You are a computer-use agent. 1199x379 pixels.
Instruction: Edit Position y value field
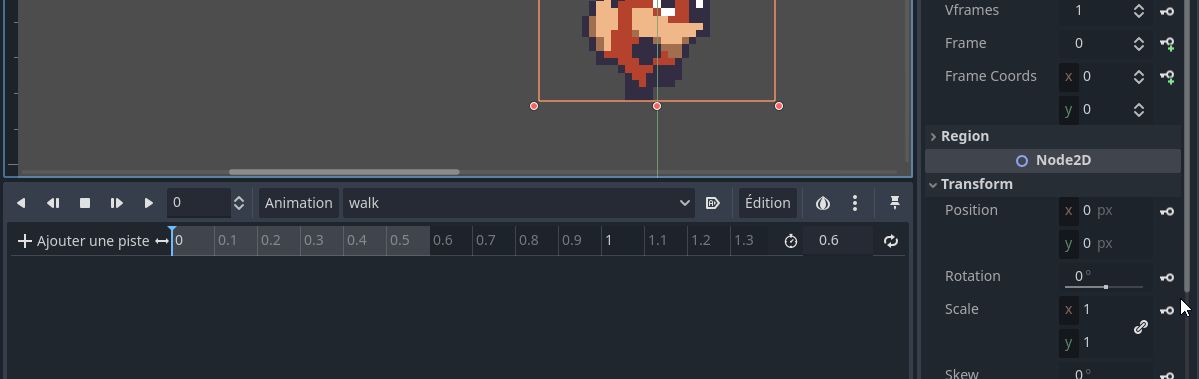[x=1106, y=244]
